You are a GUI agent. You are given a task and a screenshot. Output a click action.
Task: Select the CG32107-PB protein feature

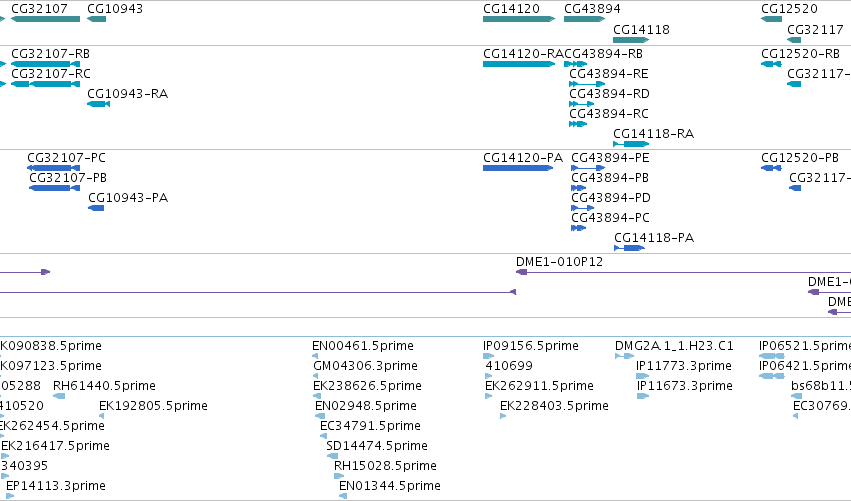54,188
